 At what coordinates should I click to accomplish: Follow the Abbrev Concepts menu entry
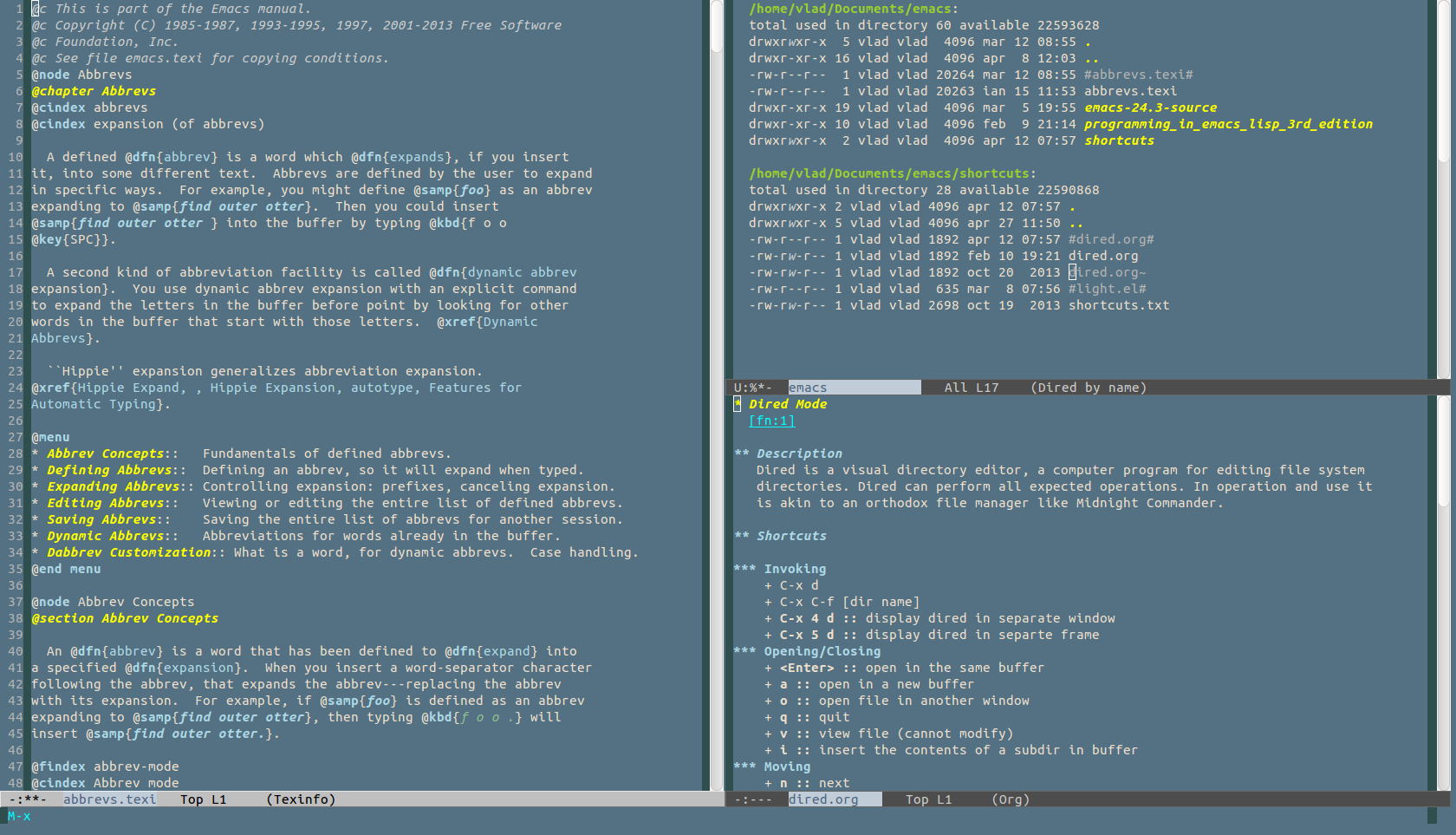[105, 453]
